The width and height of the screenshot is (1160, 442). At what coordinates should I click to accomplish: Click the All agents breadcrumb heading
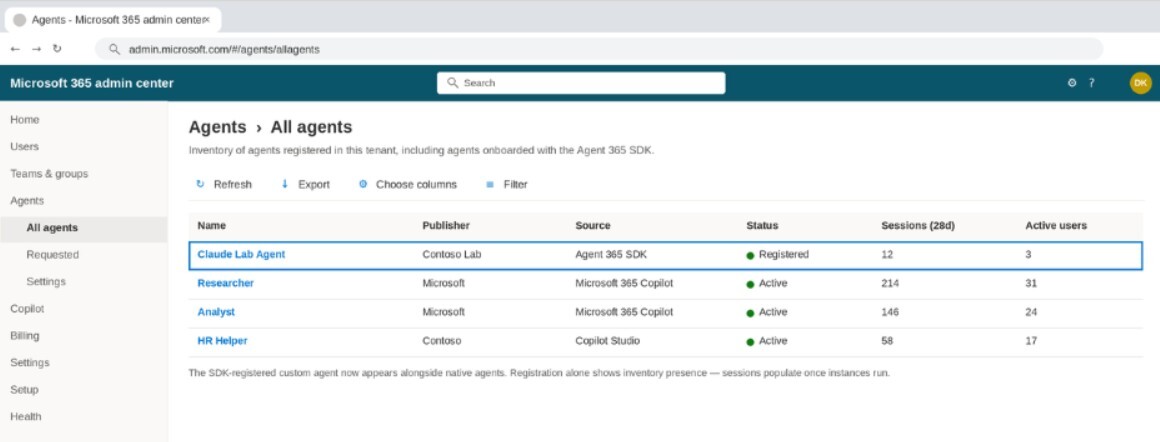click(x=311, y=127)
